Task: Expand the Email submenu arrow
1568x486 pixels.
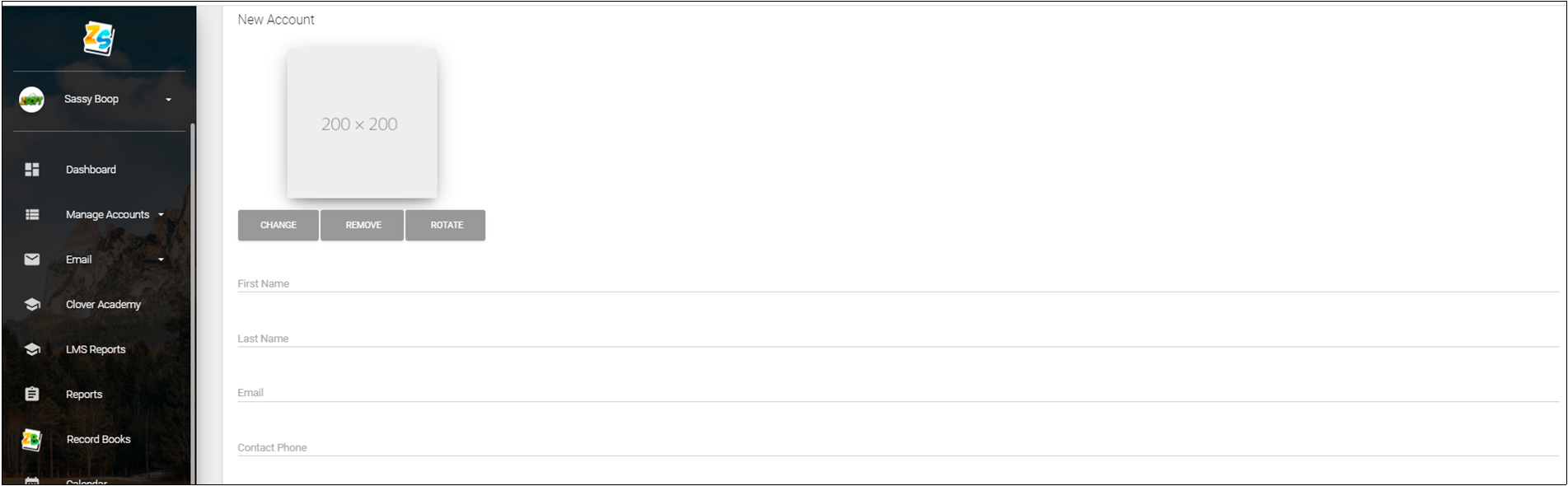Action: pos(161,259)
